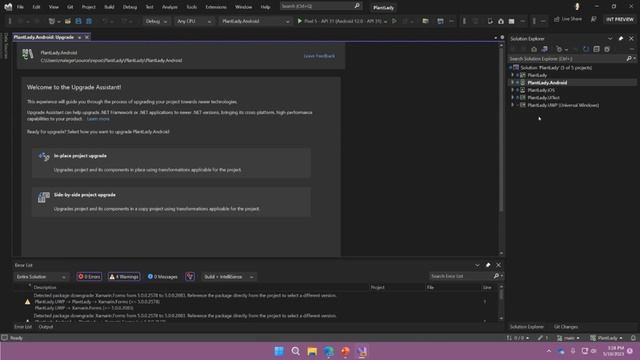
Task: Open the Build menu
Action: pyautogui.click(x=109, y=7)
